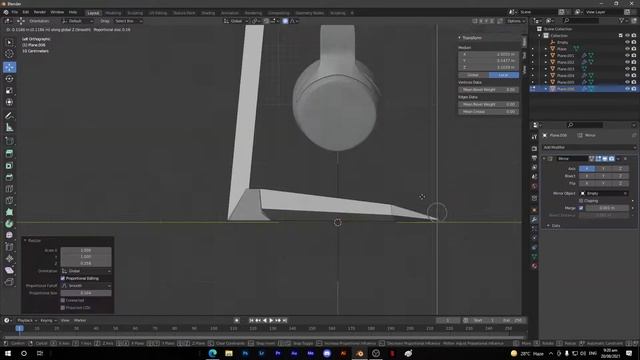This screenshot has height=360, width=640.
Task: Open the Playback menu in the timeline
Action: tap(27, 320)
